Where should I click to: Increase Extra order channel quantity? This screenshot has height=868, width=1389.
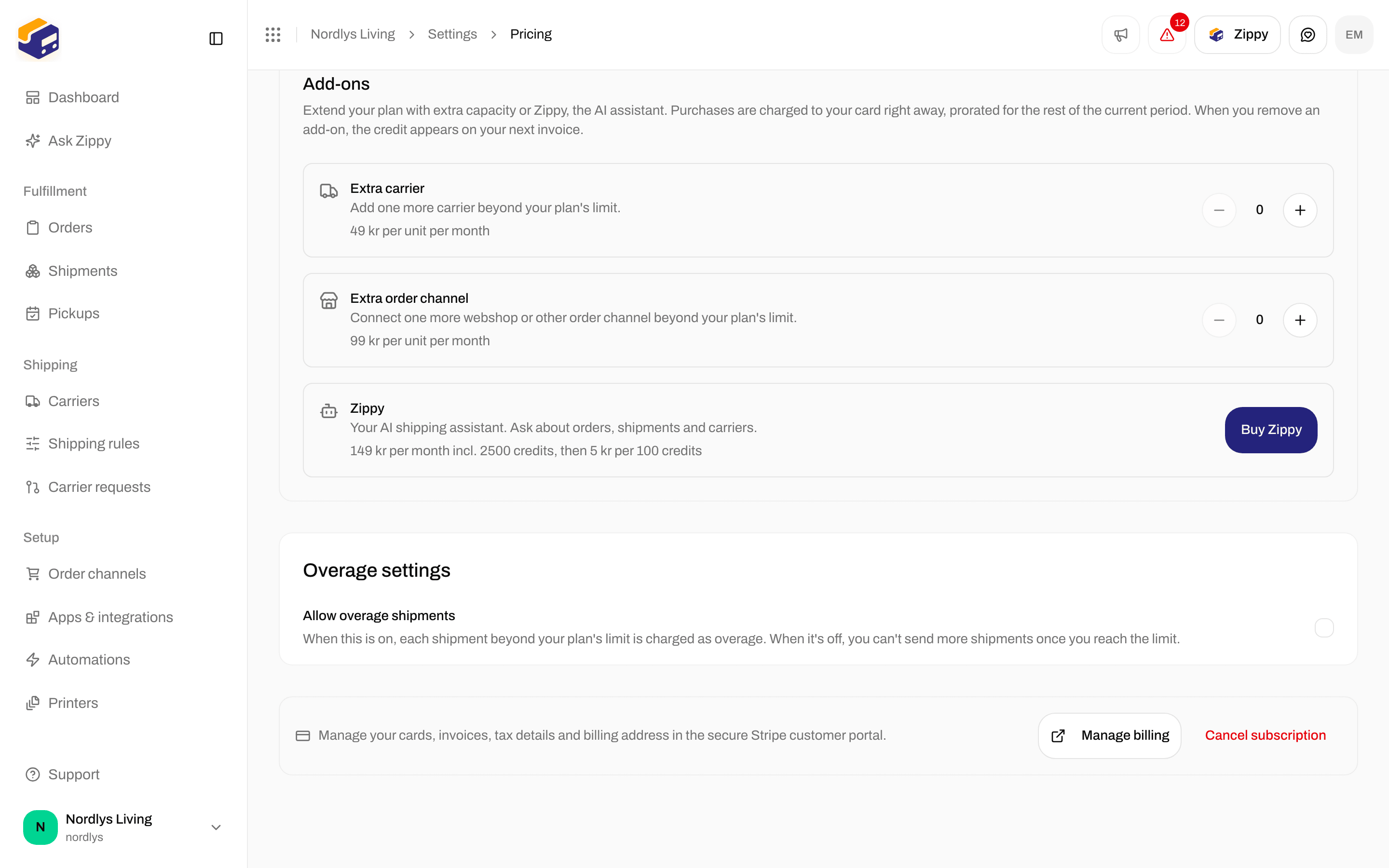point(1300,320)
